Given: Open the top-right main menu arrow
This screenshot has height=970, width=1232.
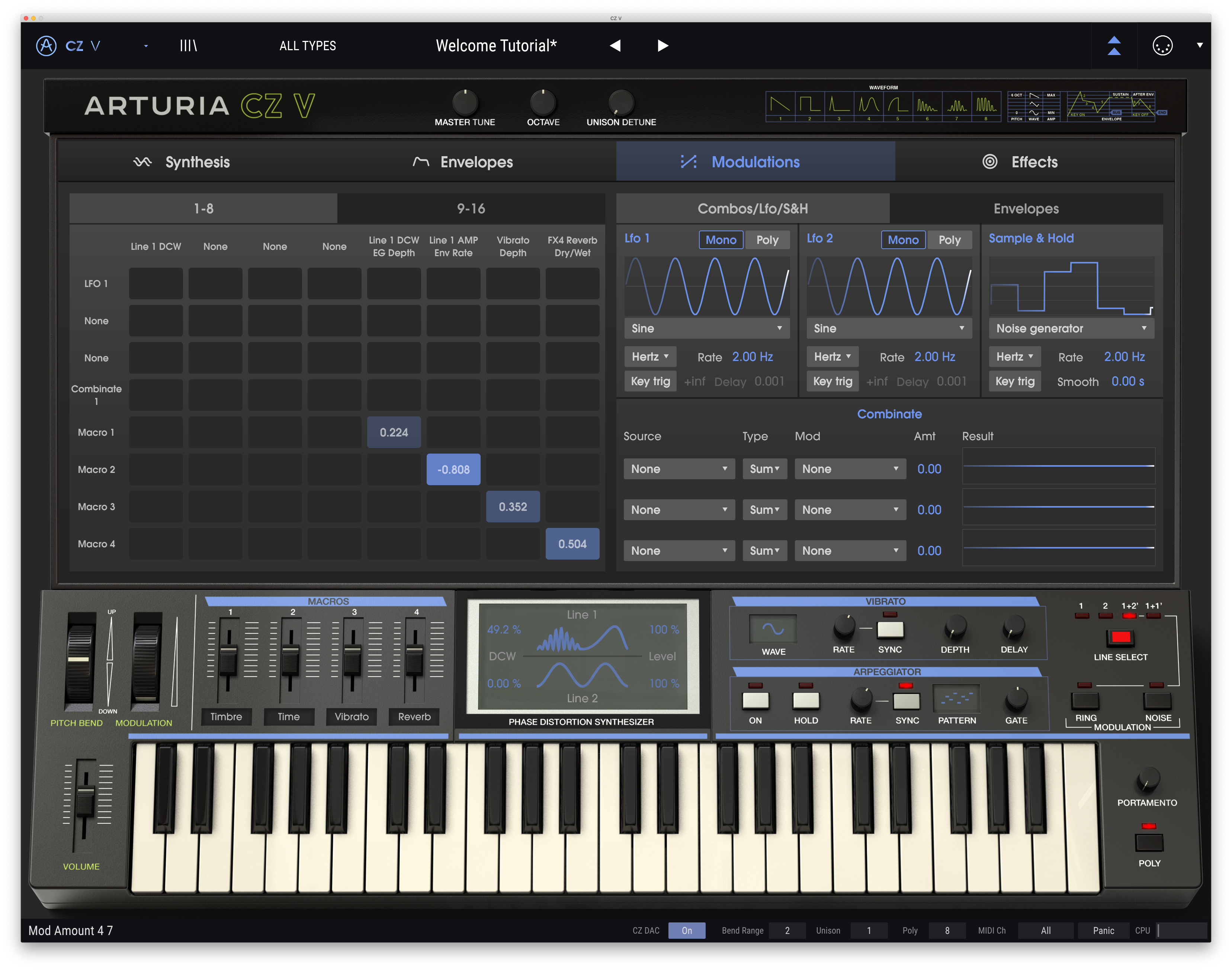Looking at the screenshot, I should (x=1200, y=45).
